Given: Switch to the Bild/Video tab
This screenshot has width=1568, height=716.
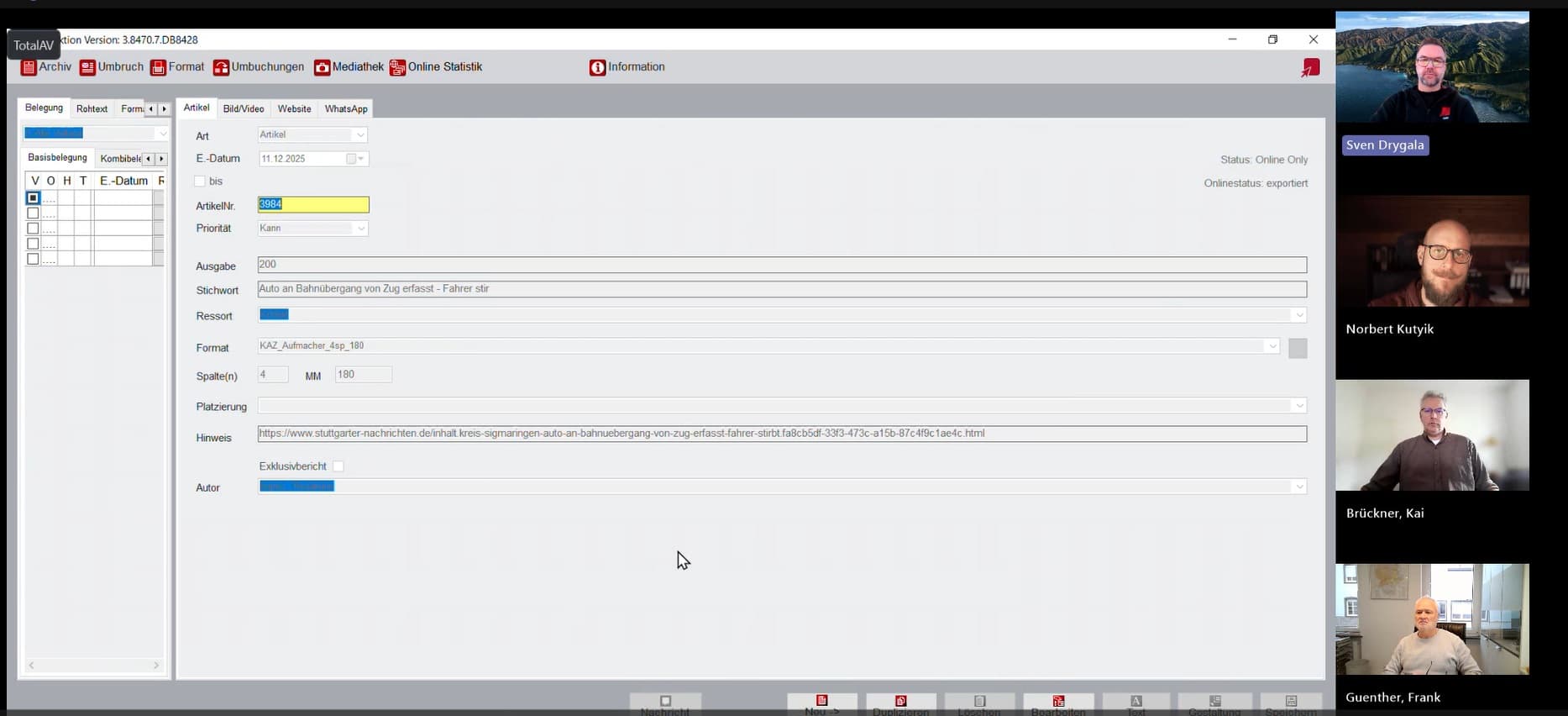Looking at the screenshot, I should [244, 108].
